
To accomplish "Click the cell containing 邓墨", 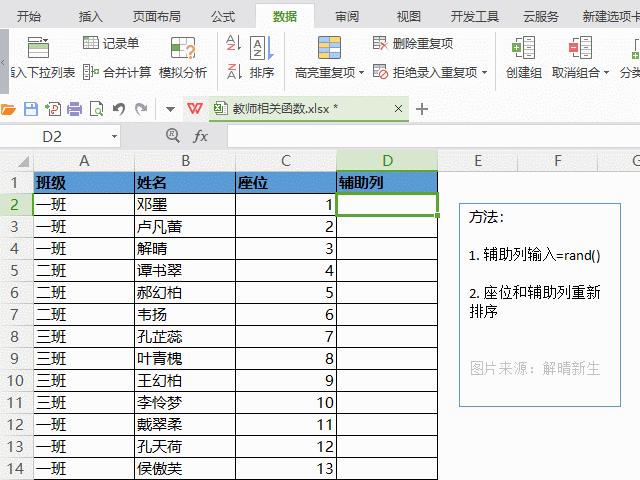I will (x=185, y=204).
